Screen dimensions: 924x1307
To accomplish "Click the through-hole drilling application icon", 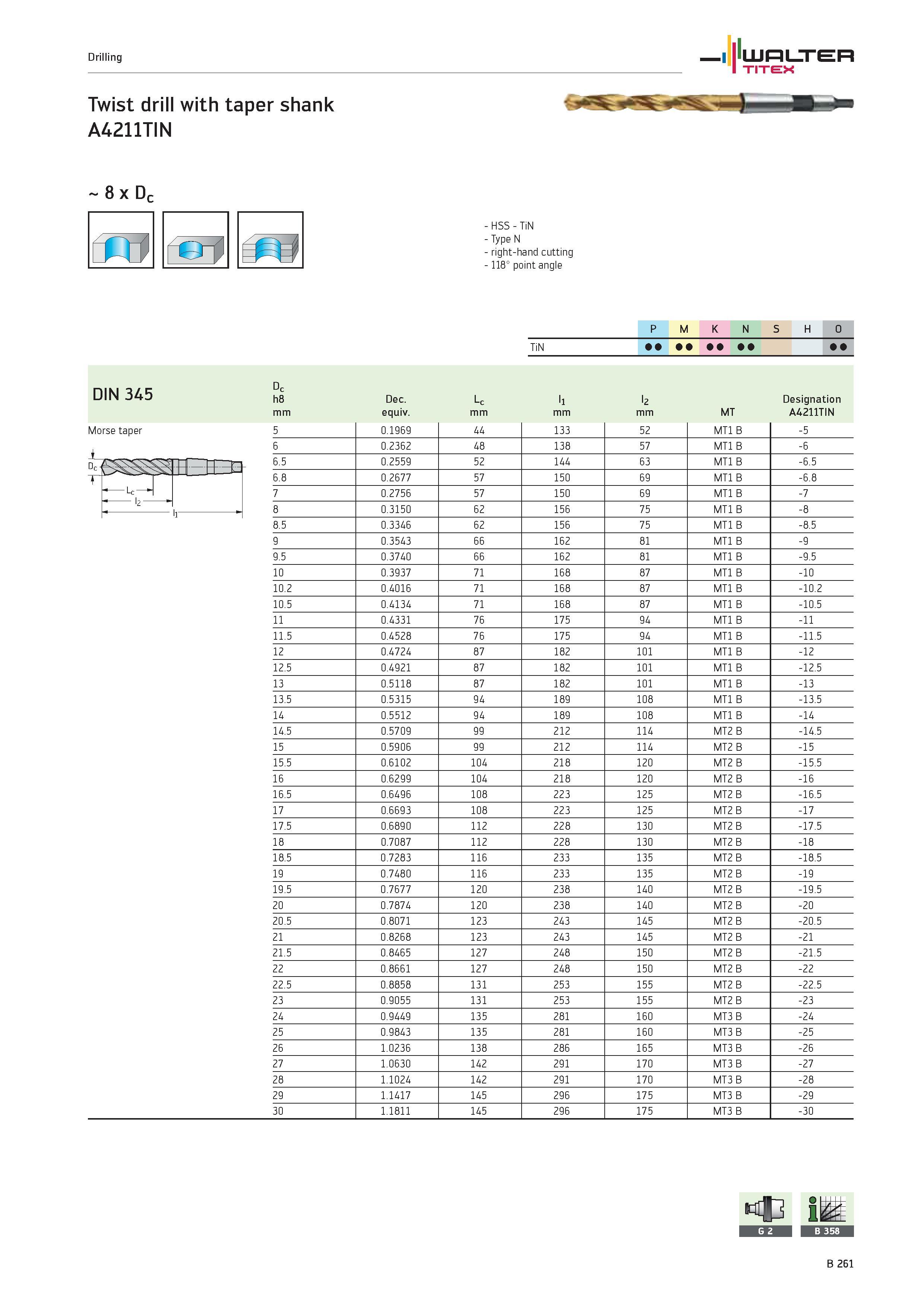I will coord(121,240).
